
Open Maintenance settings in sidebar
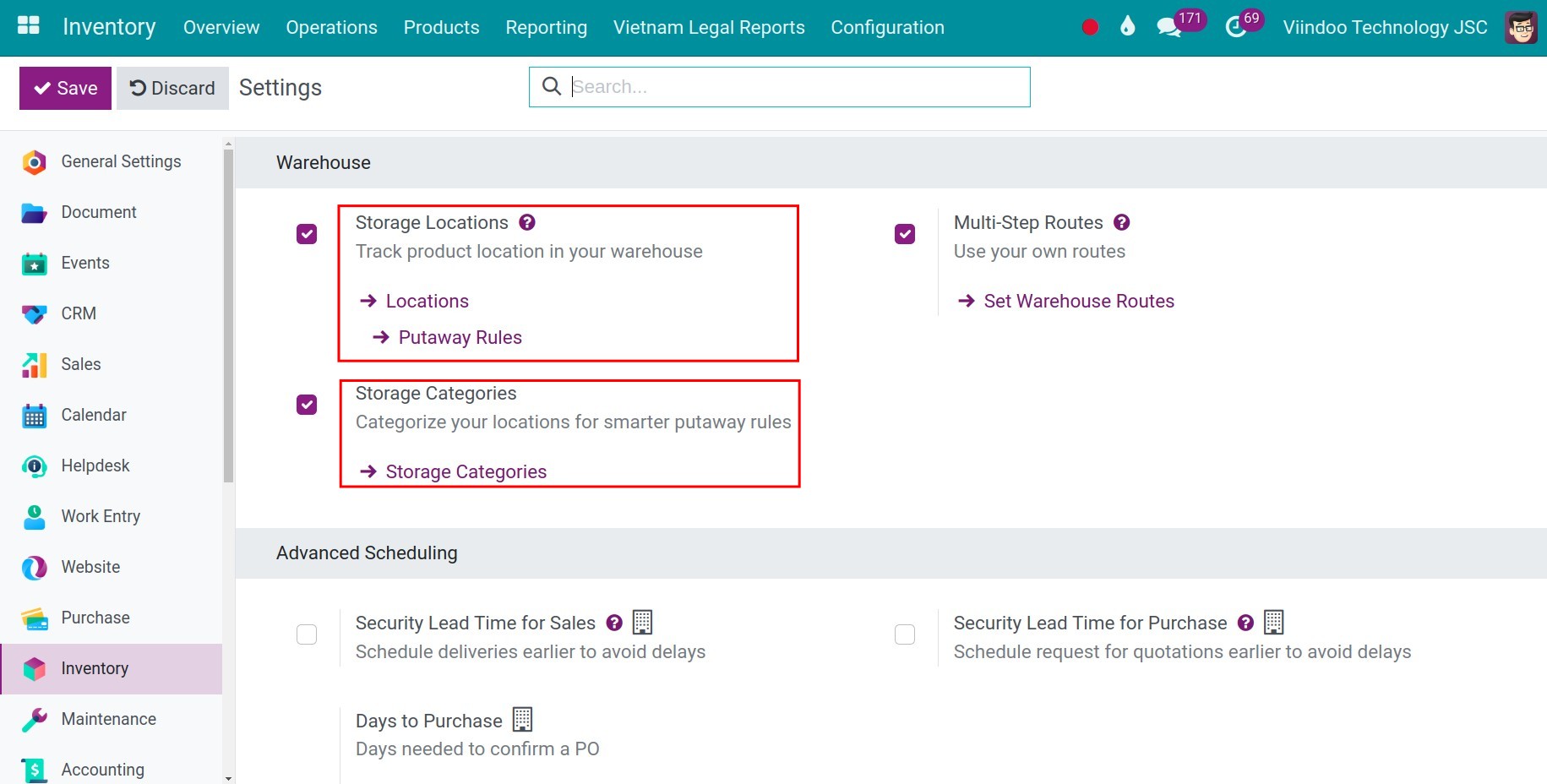(111, 719)
